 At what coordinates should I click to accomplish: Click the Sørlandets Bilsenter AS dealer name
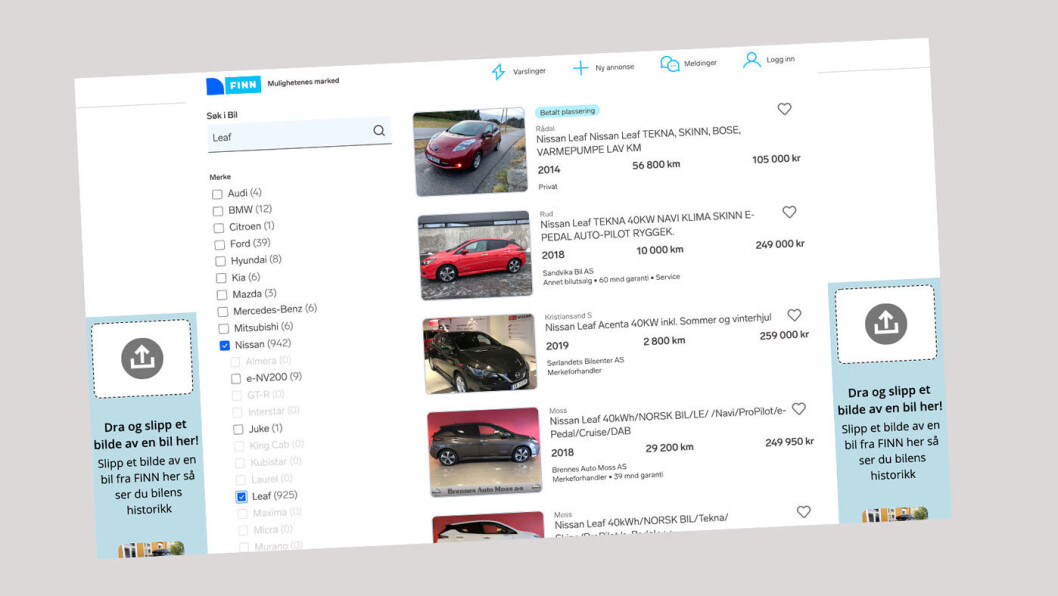click(x=585, y=362)
